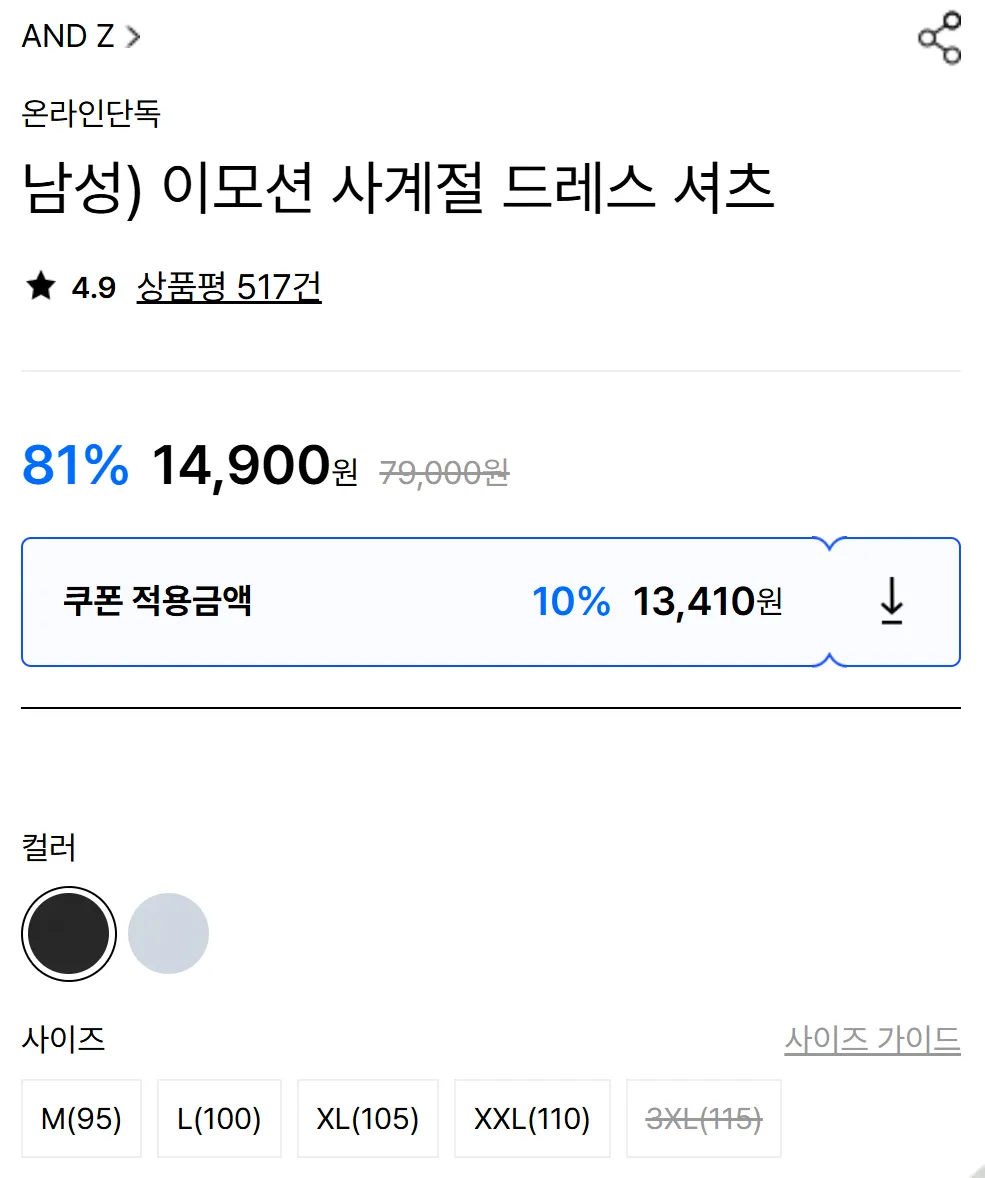Click the star rating icon
985x1178 pixels.
click(41, 288)
